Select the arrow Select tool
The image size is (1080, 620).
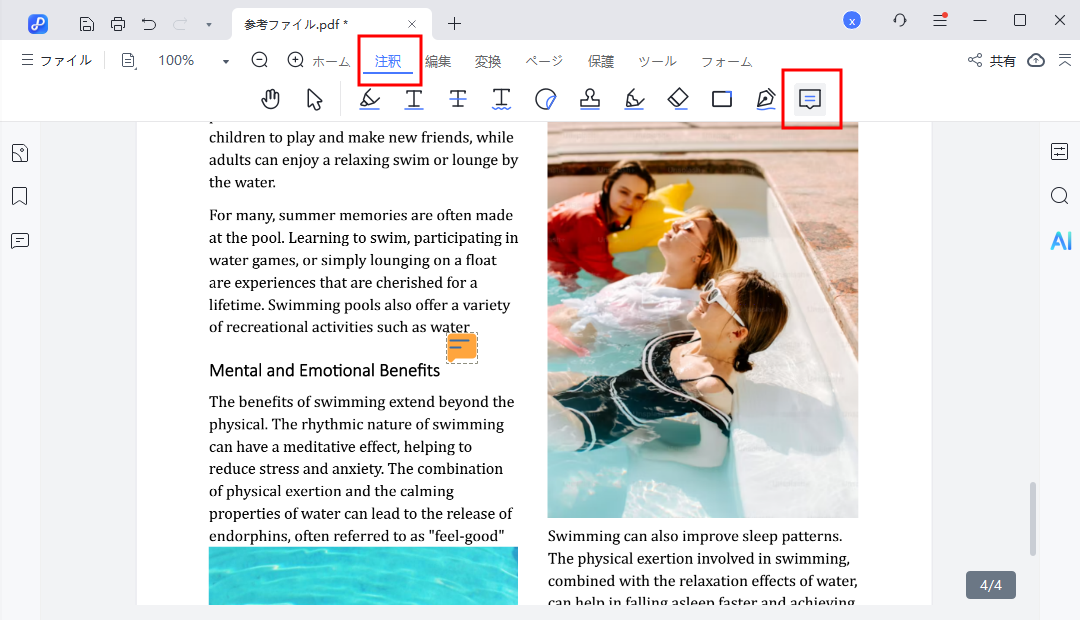coord(315,99)
